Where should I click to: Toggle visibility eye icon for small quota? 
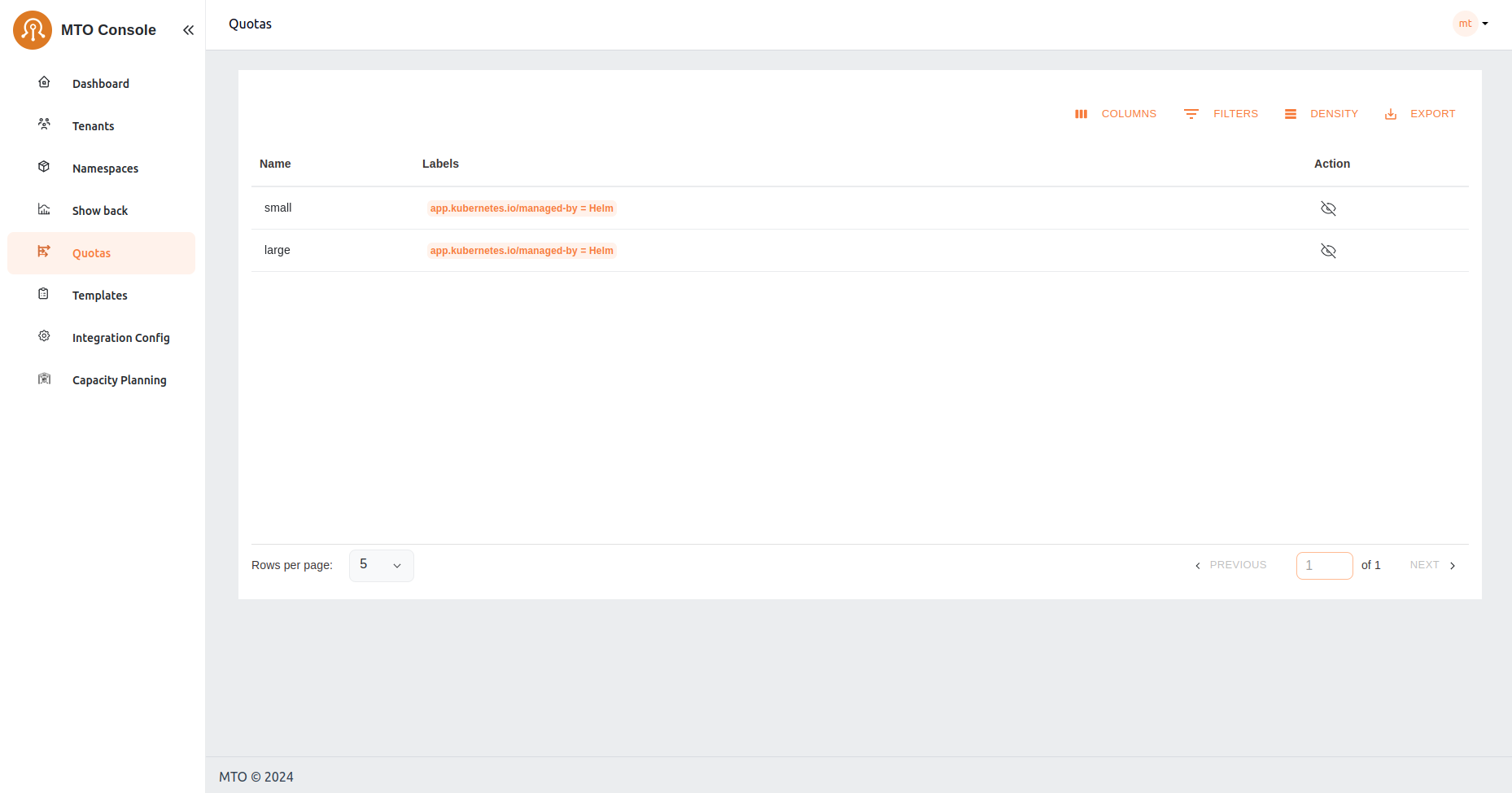1328,208
